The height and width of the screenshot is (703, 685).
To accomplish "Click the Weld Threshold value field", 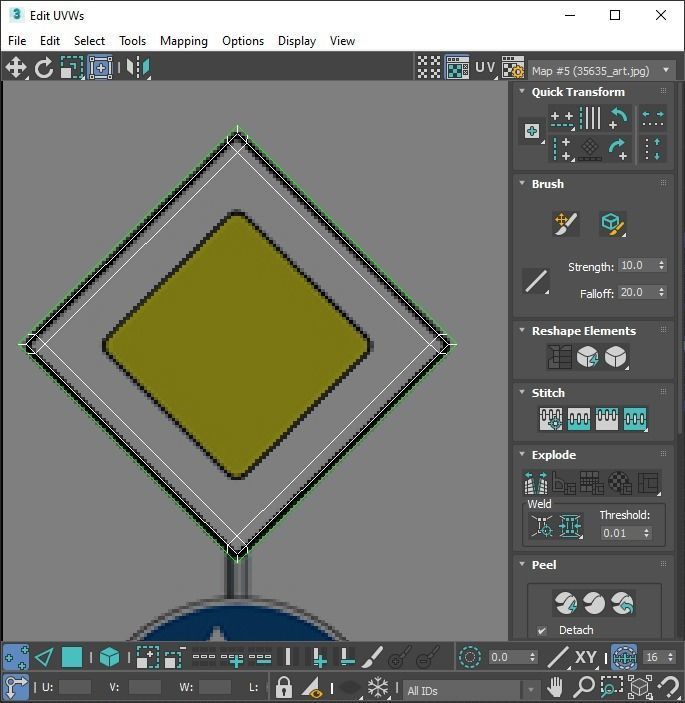I will pos(621,533).
